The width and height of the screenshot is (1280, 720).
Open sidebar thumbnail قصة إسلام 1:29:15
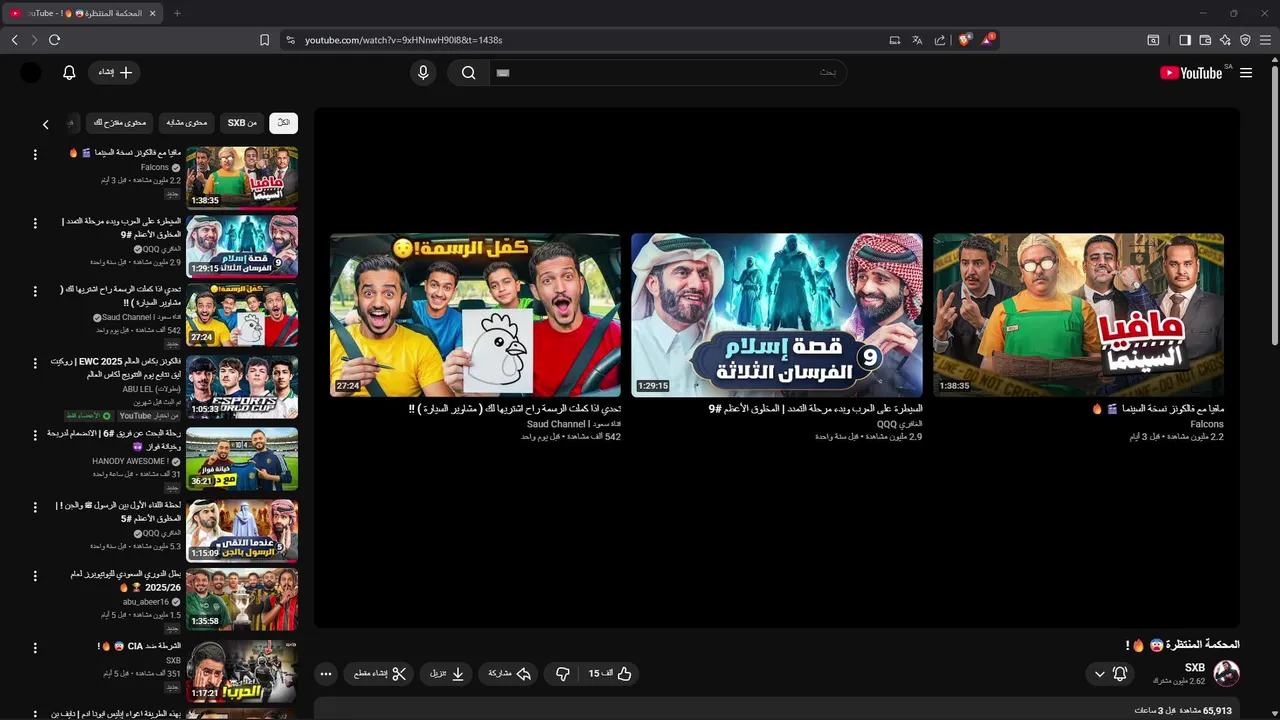242,246
